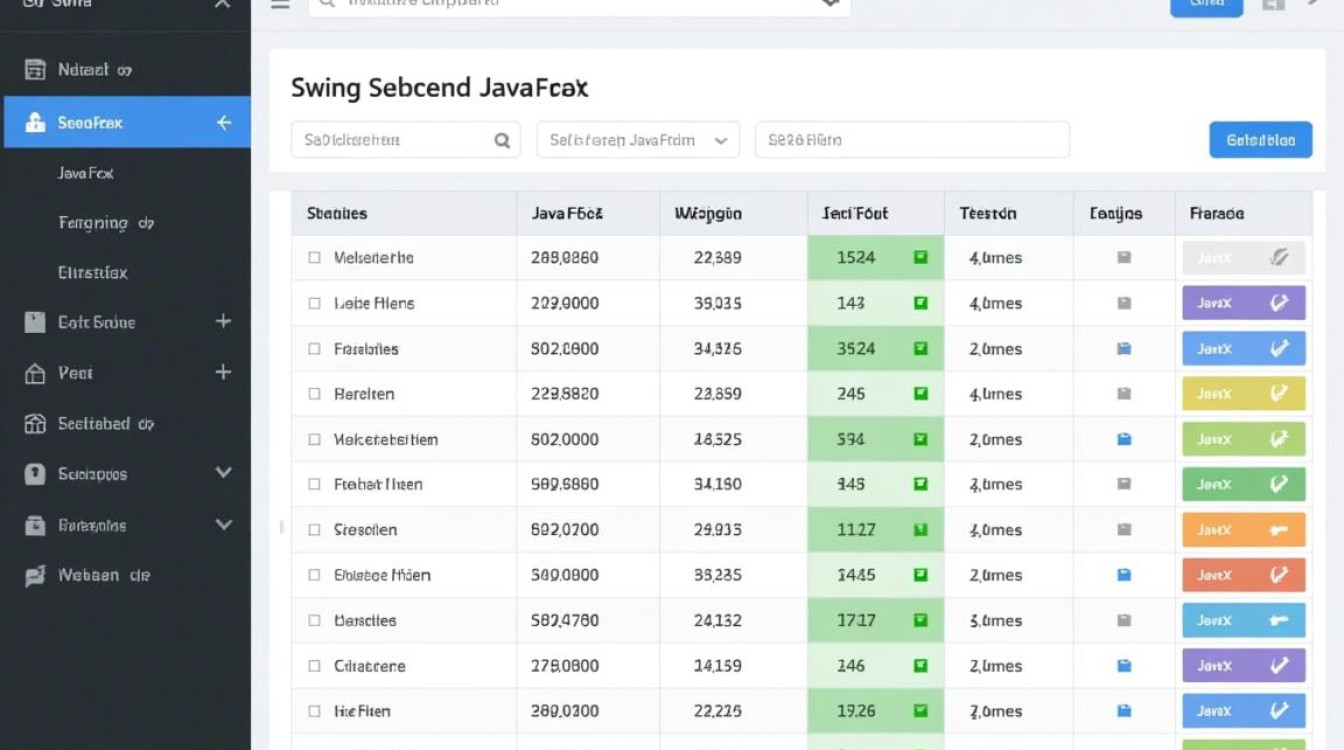This screenshot has width=1344, height=750.
Task: Click the back arrow on SeeoFrex sidebar item
Action: (x=224, y=123)
